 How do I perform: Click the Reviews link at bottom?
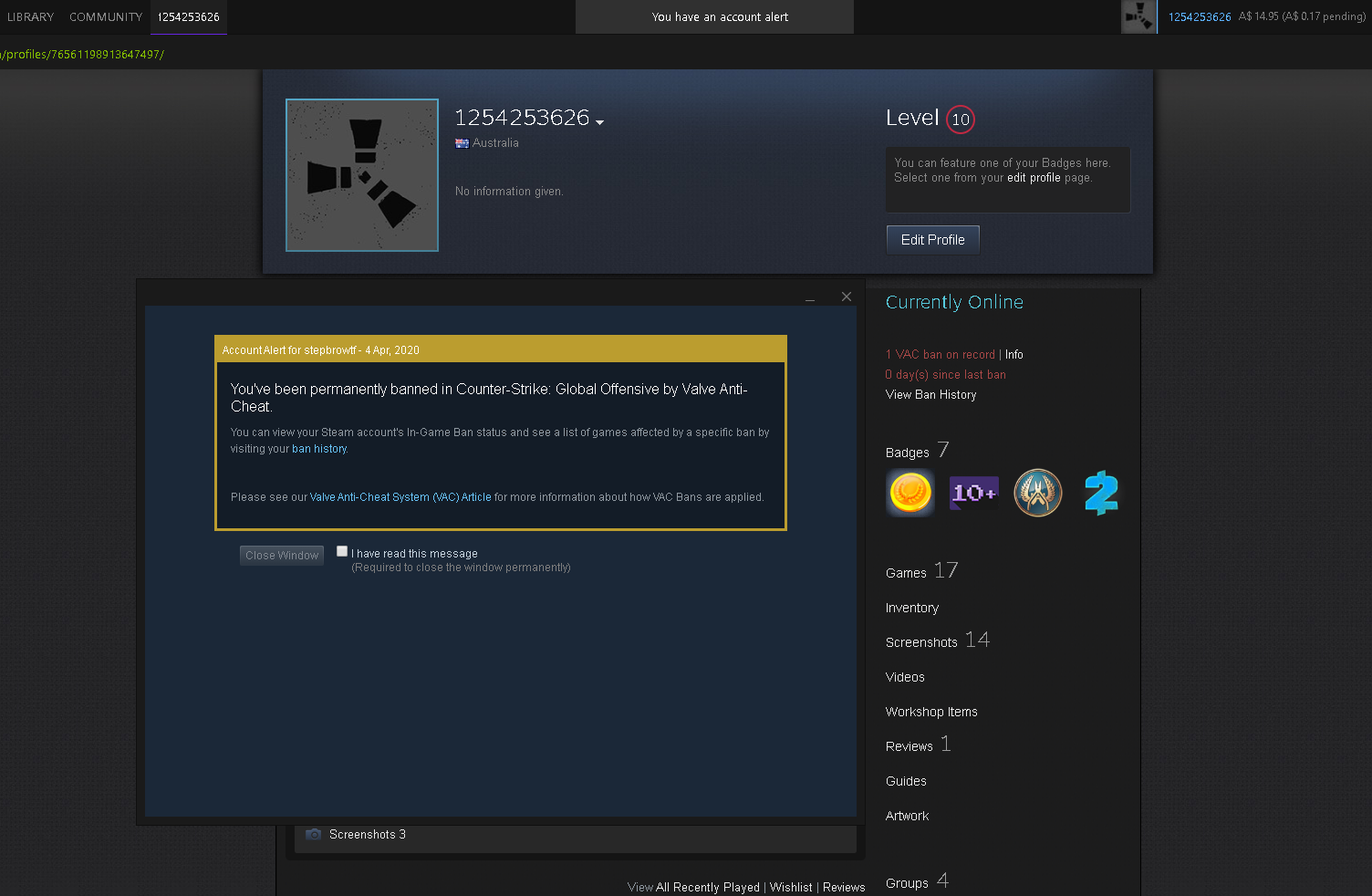[844, 888]
